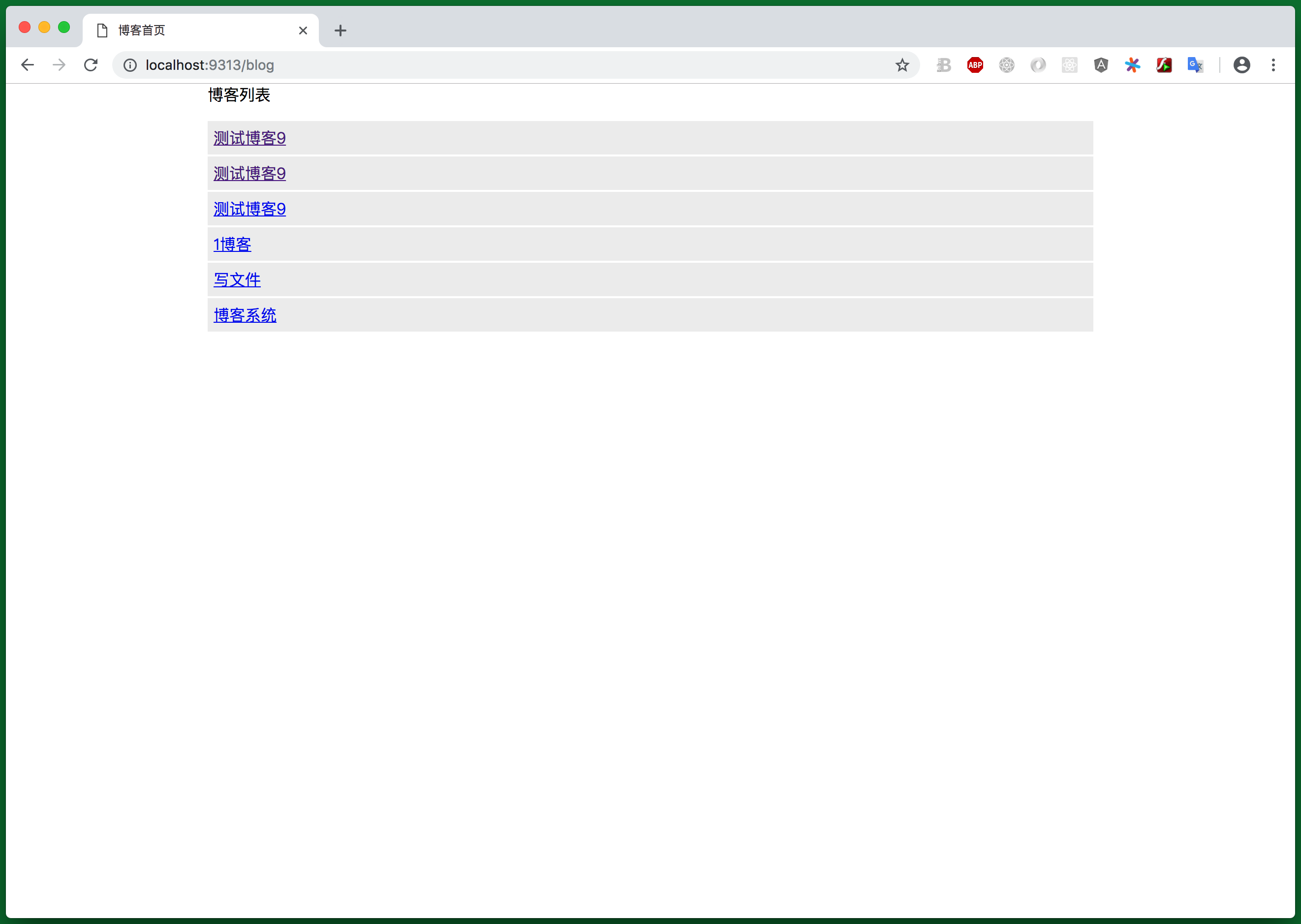
Task: Open the 写文件 blog post
Action: coord(237,280)
